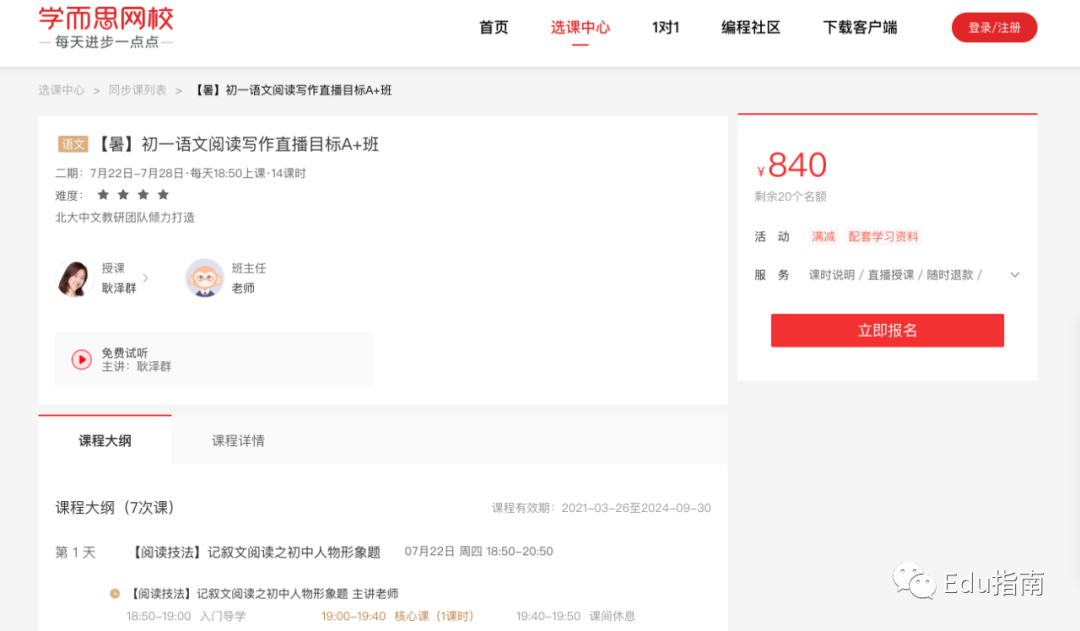Click the 满减 activity tag
The image size is (1080, 631).
pyautogui.click(x=823, y=237)
